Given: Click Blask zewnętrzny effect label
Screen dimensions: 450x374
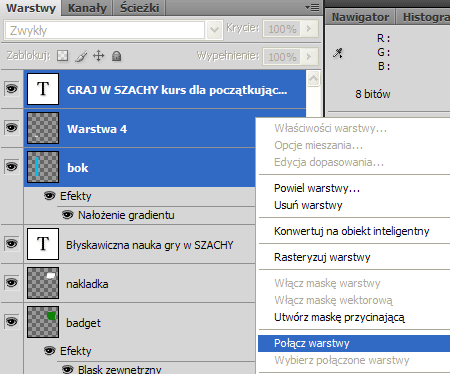Looking at the screenshot, I should [120, 369].
